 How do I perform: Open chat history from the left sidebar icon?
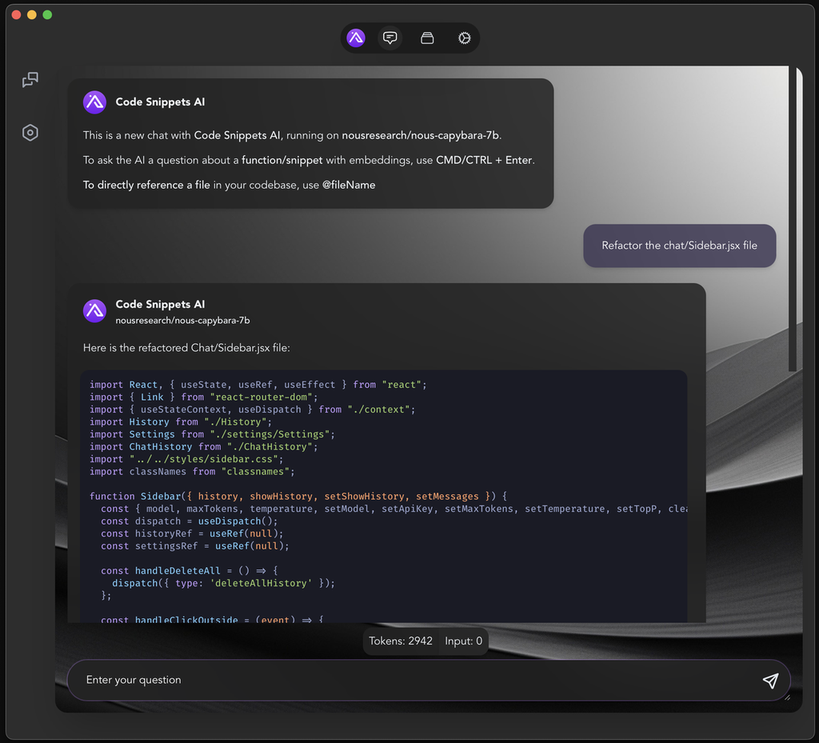[29, 79]
